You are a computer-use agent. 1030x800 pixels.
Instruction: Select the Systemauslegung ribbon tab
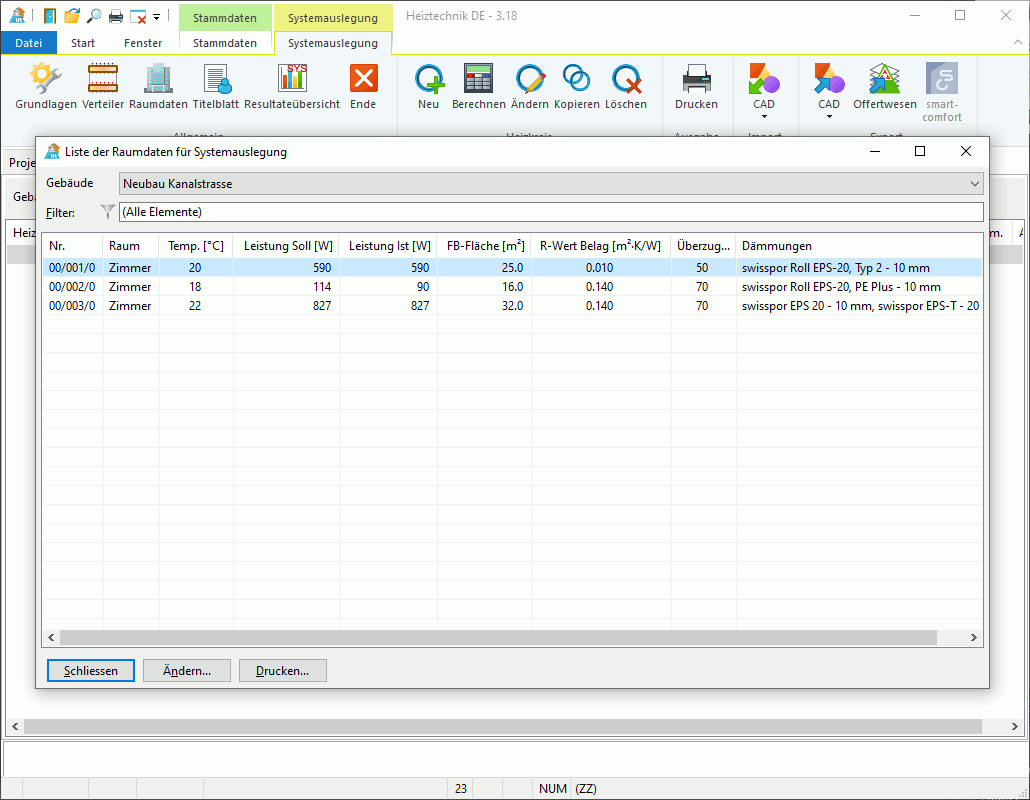point(332,43)
